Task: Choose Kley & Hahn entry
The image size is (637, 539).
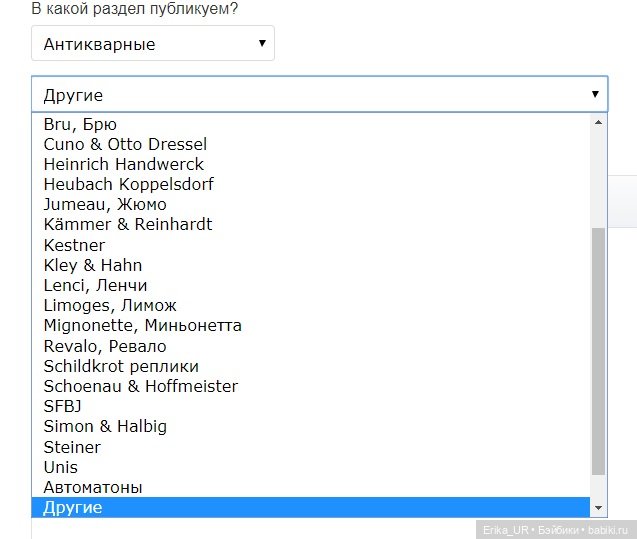Action: [x=92, y=265]
